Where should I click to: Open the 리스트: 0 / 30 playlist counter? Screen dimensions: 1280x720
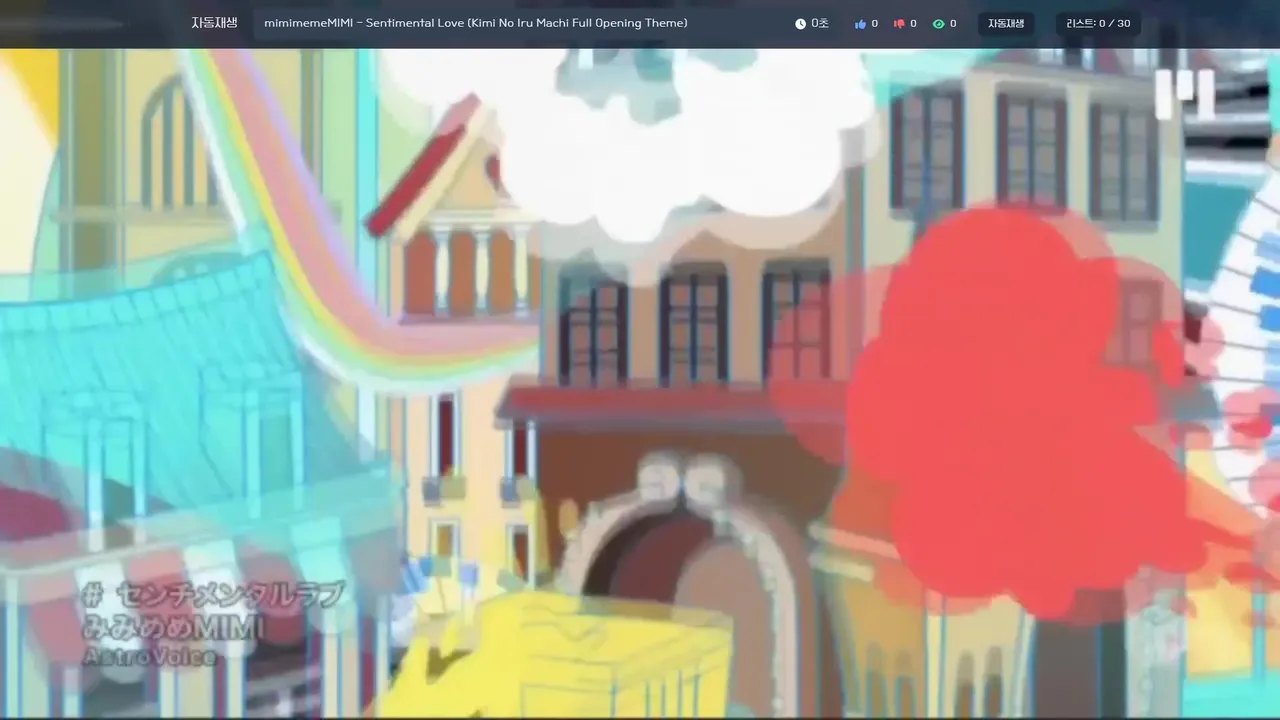pyautogui.click(x=1098, y=24)
